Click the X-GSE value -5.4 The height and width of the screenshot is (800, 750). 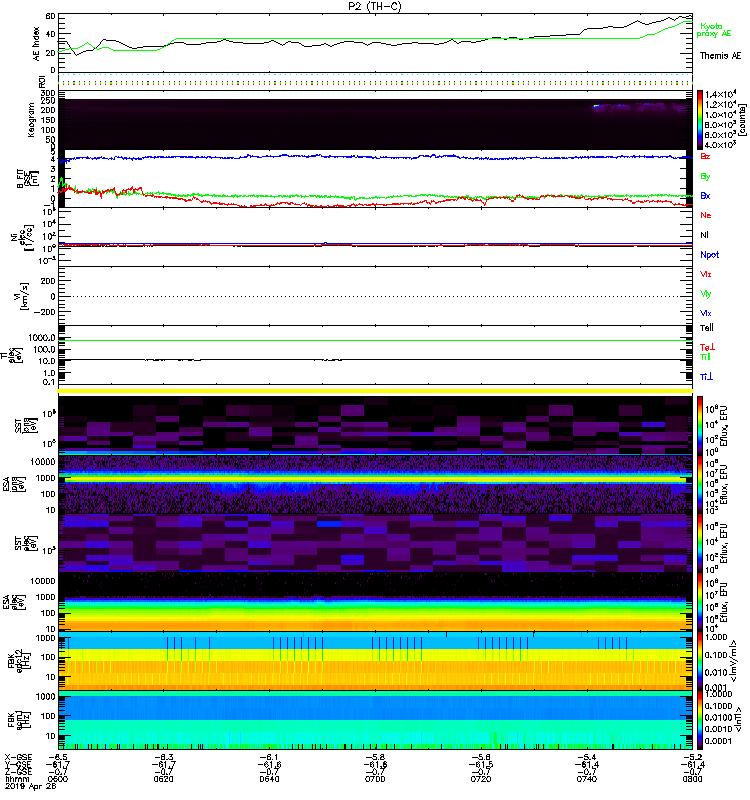coord(586,757)
